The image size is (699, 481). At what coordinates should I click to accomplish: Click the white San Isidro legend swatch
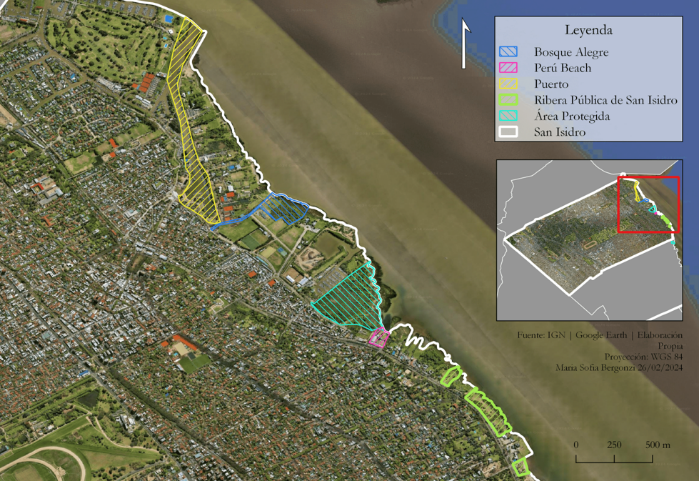point(509,132)
